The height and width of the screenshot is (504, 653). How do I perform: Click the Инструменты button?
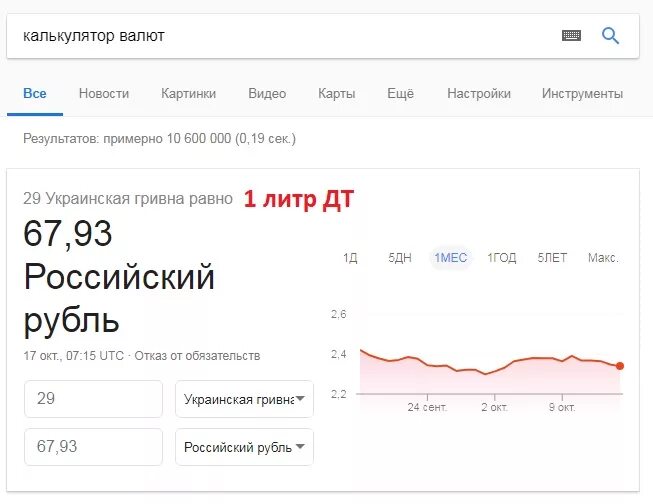point(582,93)
